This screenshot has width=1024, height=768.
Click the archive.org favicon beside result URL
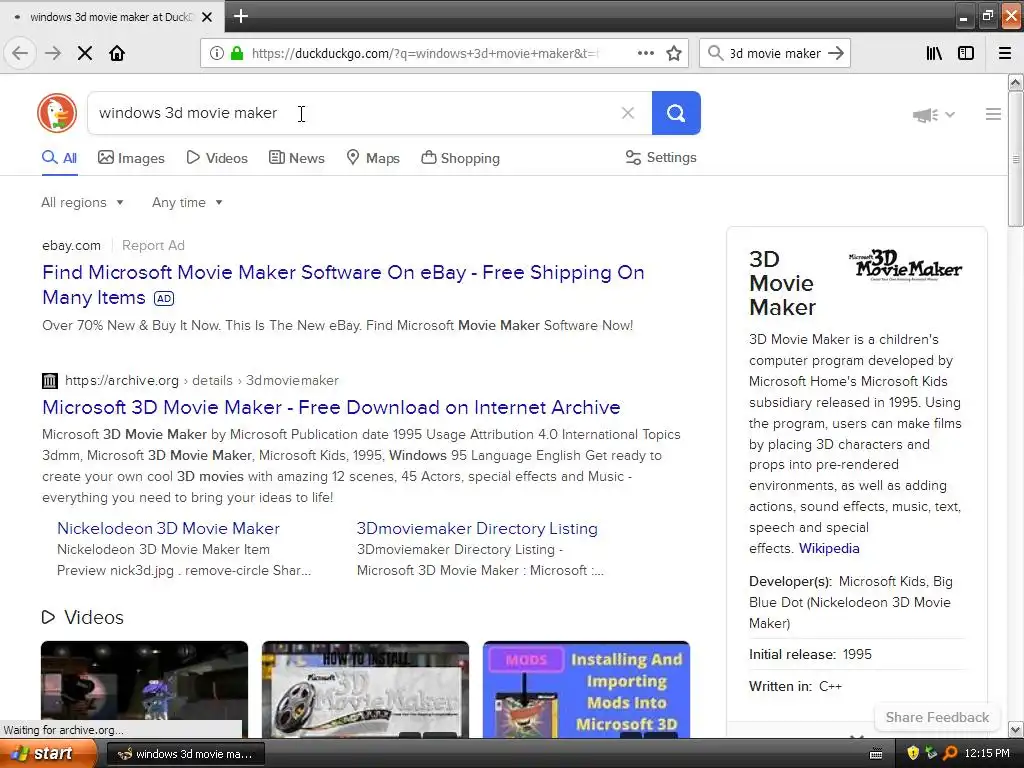tap(50, 381)
